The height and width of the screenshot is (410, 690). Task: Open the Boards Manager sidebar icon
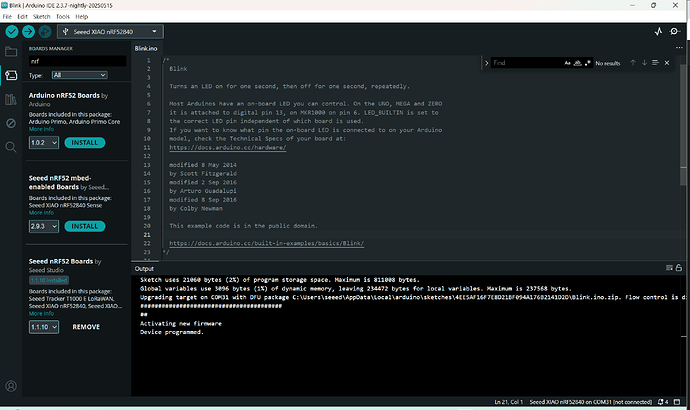[11, 75]
